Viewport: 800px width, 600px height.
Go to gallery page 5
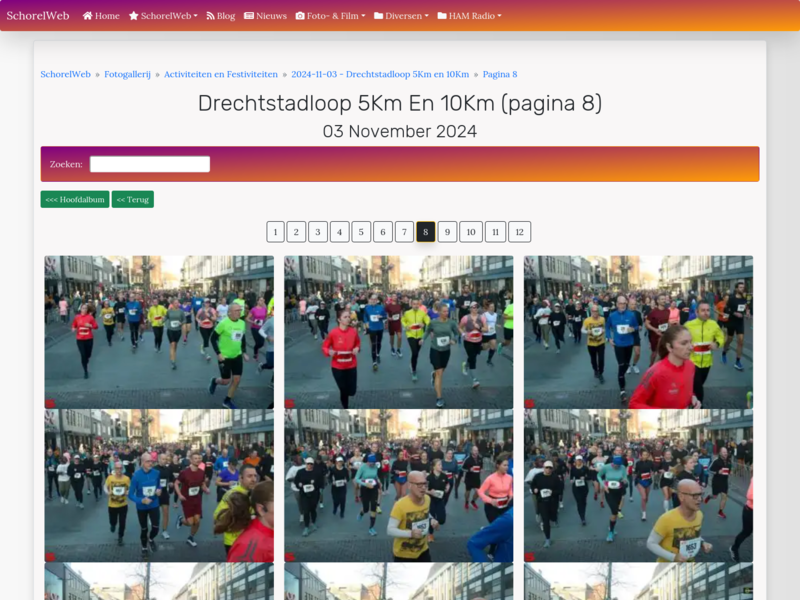tap(361, 232)
